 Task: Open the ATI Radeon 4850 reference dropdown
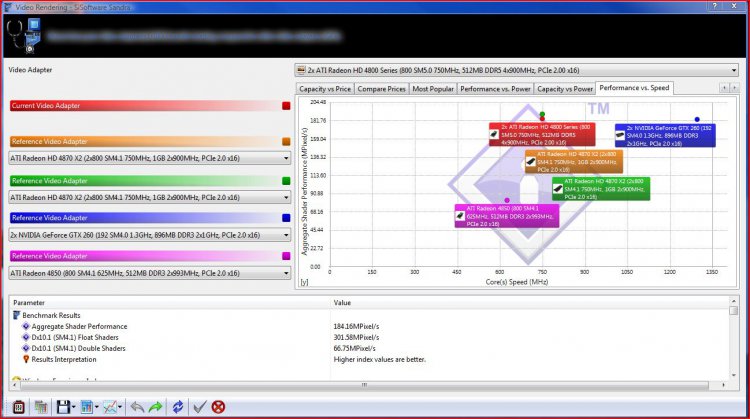(150, 273)
